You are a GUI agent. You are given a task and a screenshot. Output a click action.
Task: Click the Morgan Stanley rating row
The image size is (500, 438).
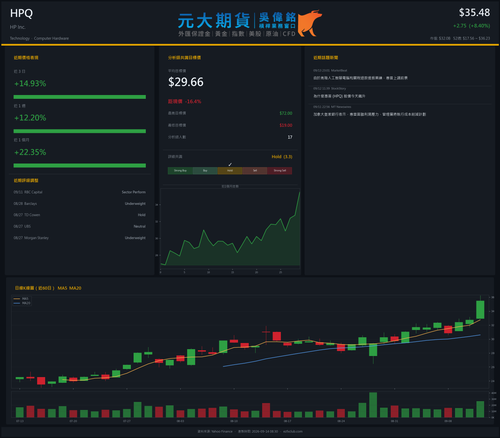(80, 238)
